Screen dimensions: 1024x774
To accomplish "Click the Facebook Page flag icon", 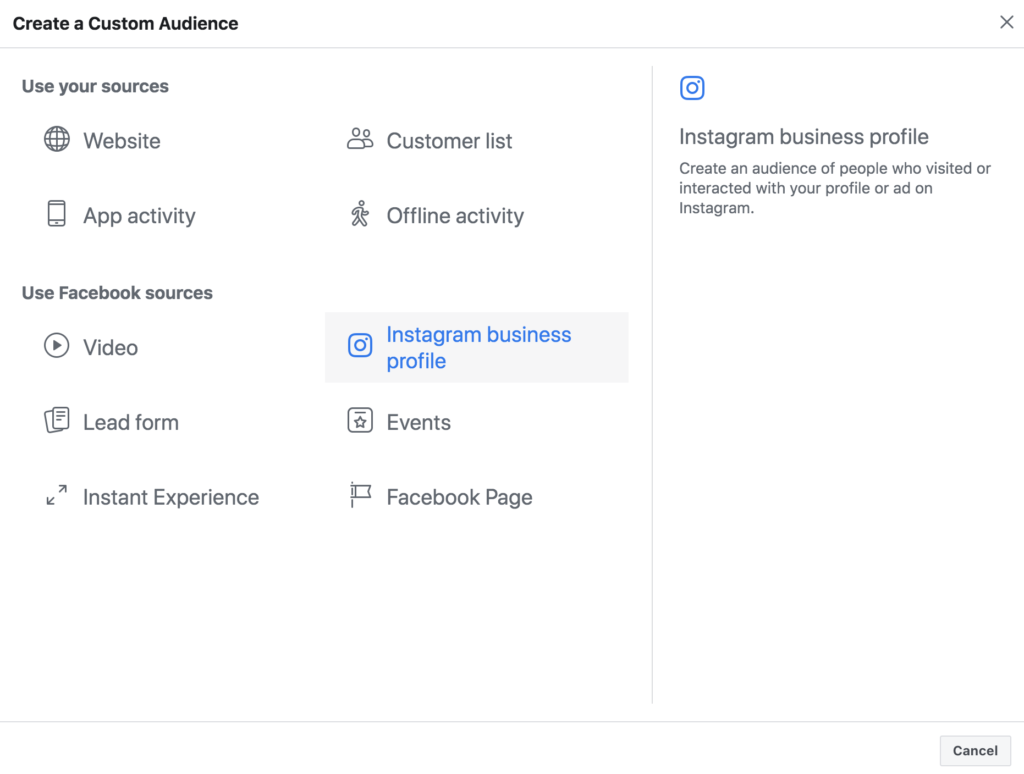I will (x=360, y=495).
